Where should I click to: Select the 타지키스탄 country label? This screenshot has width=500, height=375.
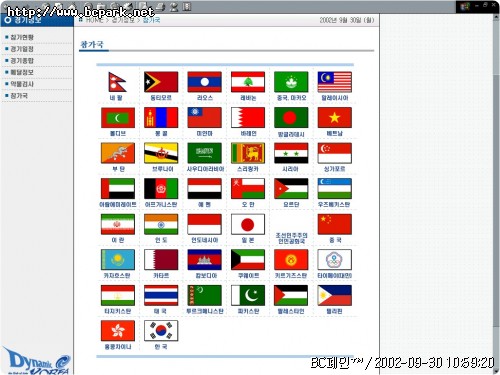click(x=117, y=311)
